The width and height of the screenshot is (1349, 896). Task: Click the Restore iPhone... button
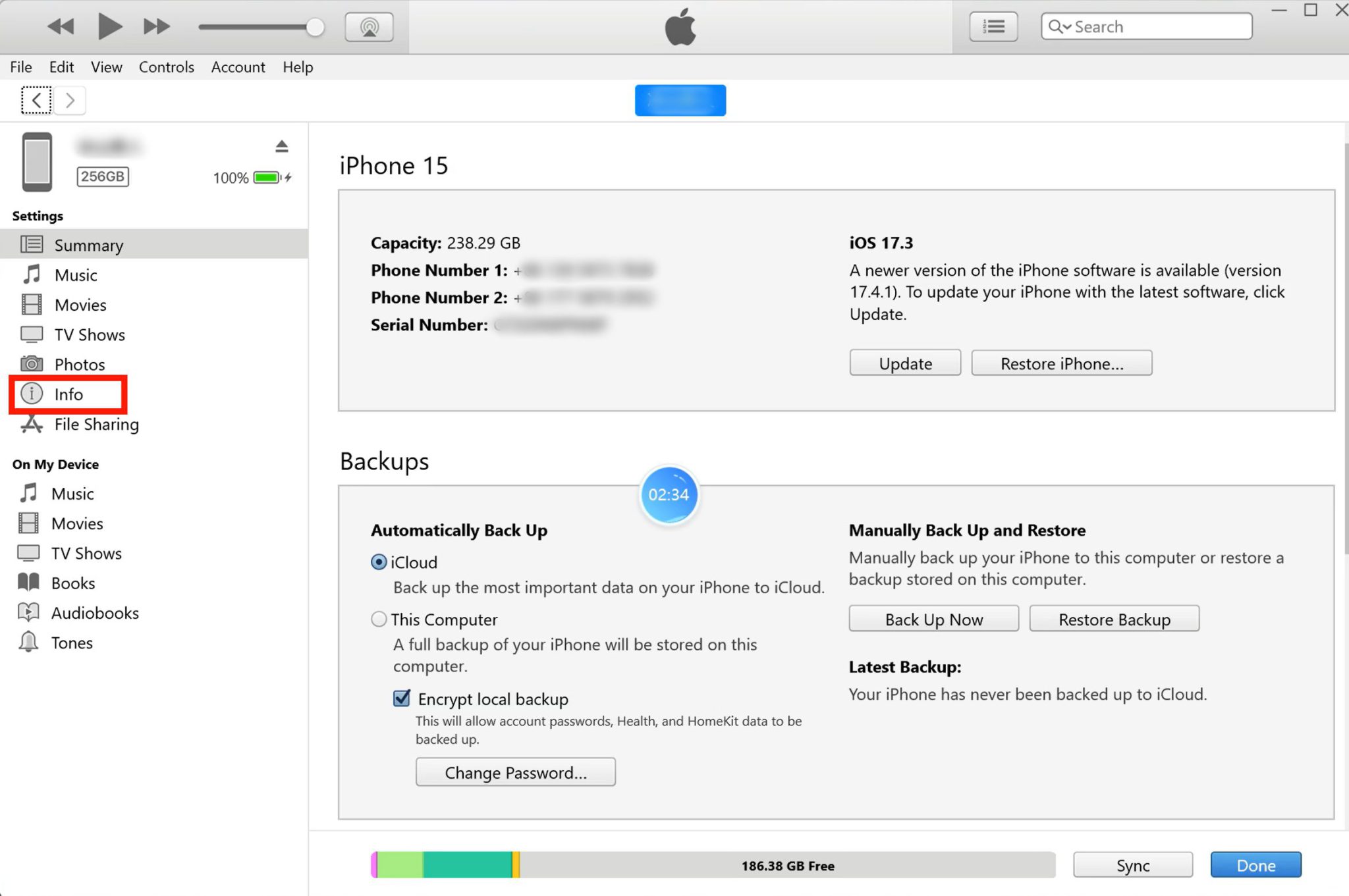pos(1061,363)
